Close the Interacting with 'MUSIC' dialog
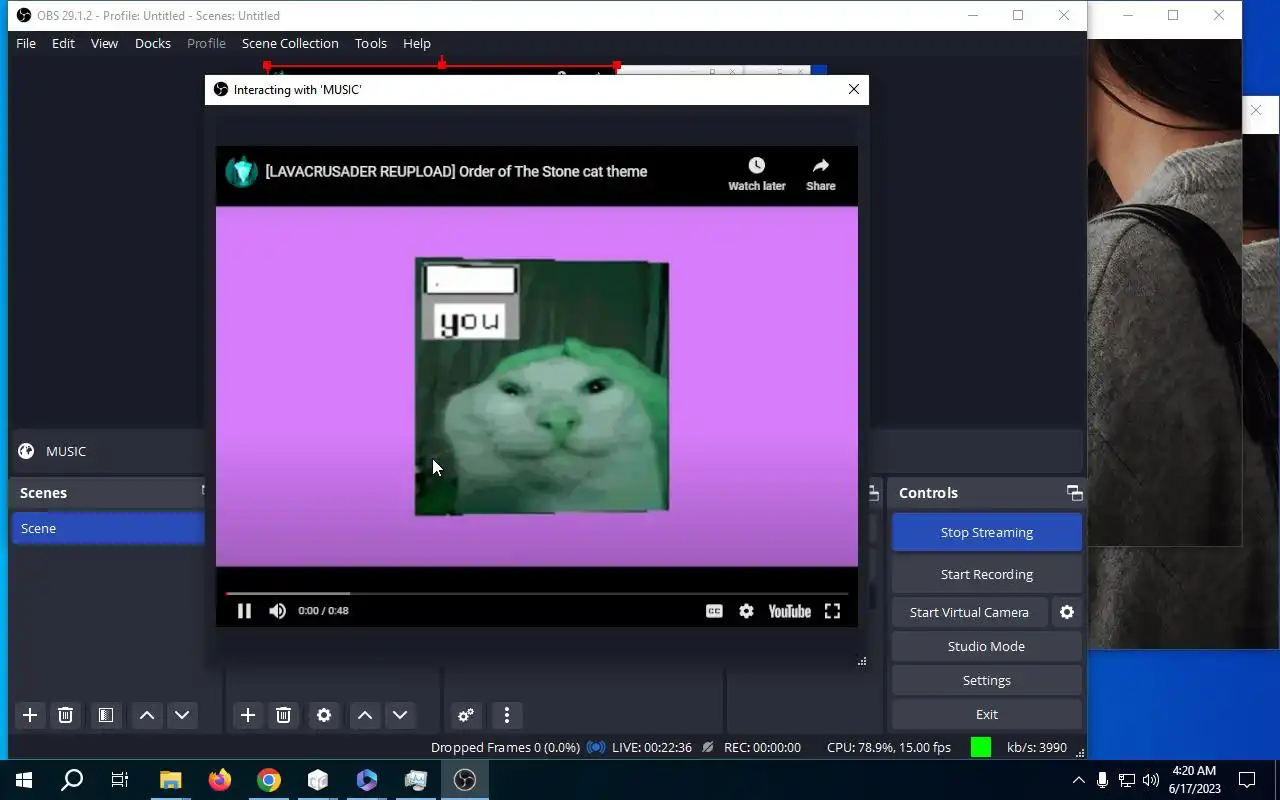The image size is (1280, 800). (853, 89)
